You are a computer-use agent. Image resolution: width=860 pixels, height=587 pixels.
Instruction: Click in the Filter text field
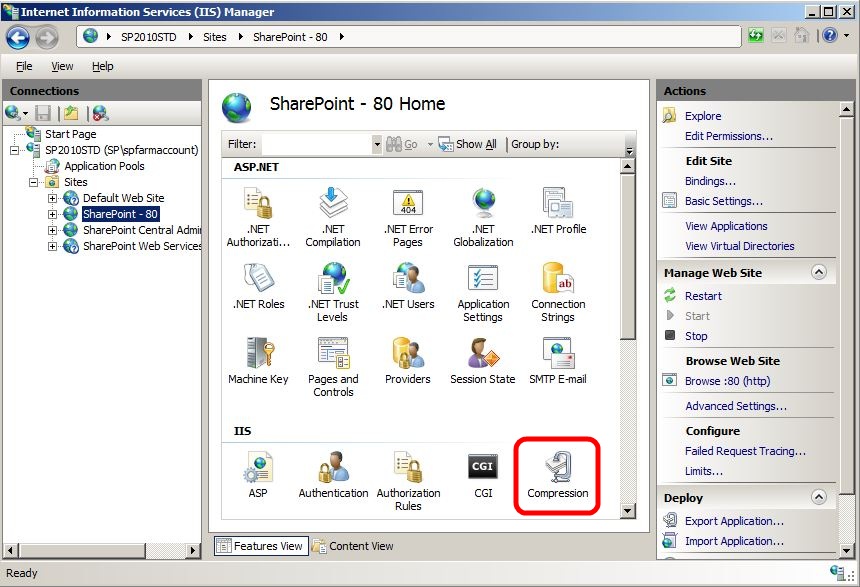coord(317,144)
